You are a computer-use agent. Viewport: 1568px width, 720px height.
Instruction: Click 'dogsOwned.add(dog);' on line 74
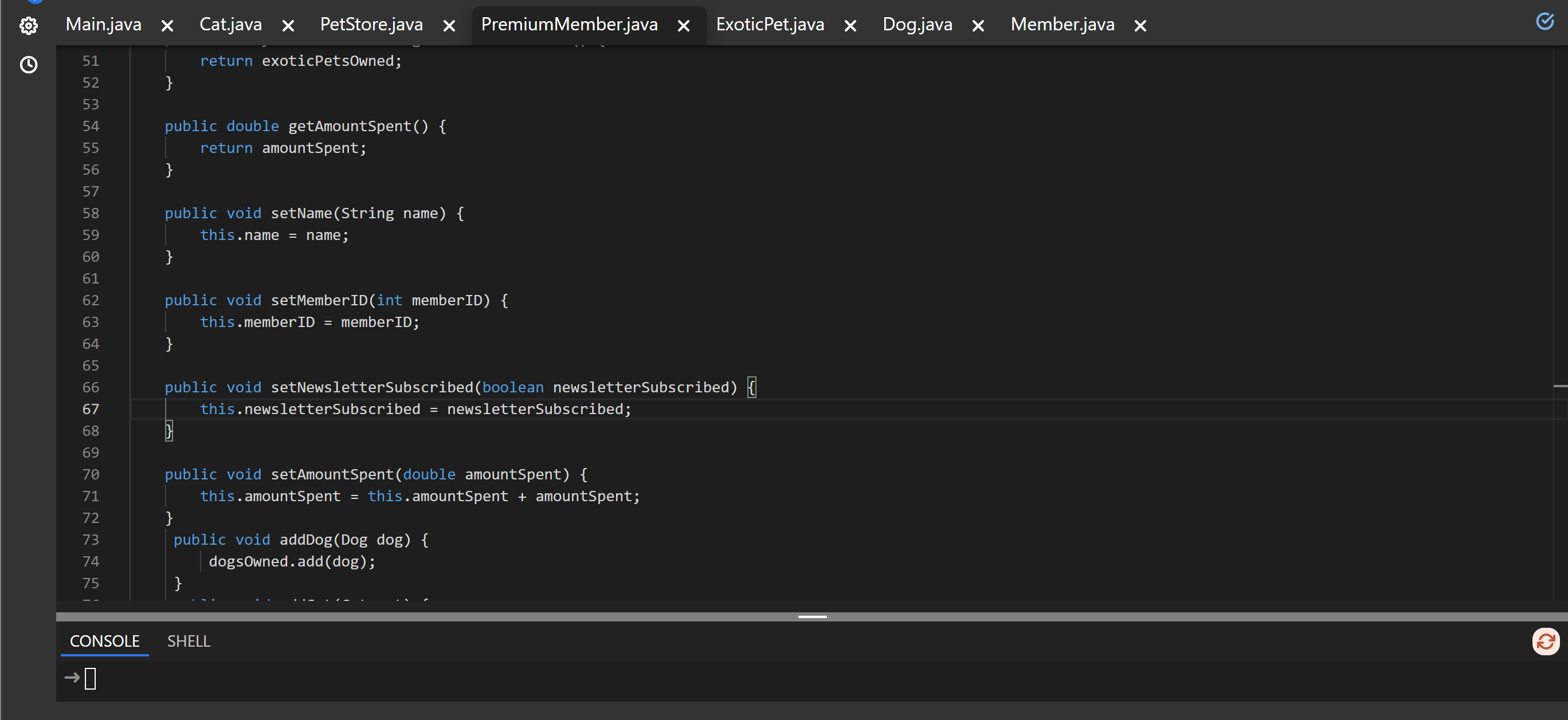[292, 561]
